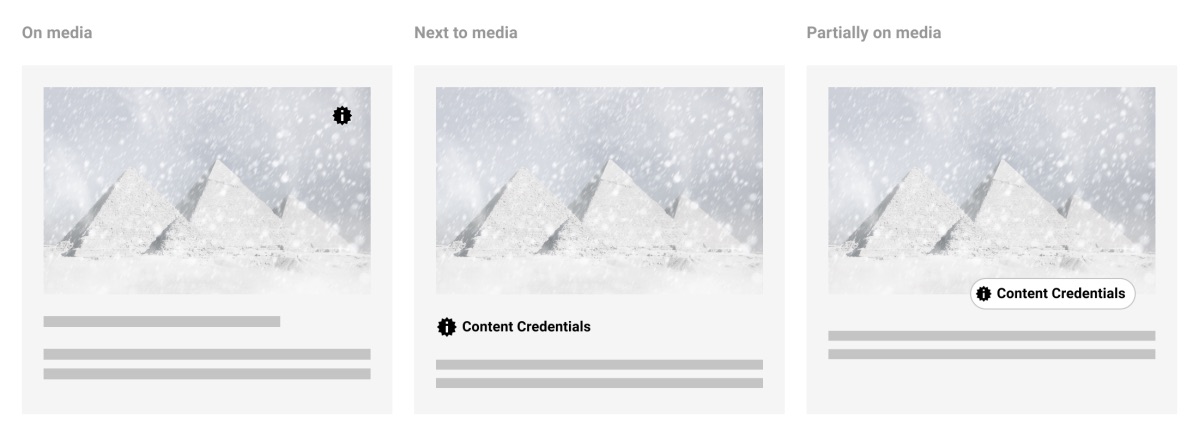Click the lower text placeholder in the Partially on media card
The height and width of the screenshot is (436, 1199).
coord(991,354)
